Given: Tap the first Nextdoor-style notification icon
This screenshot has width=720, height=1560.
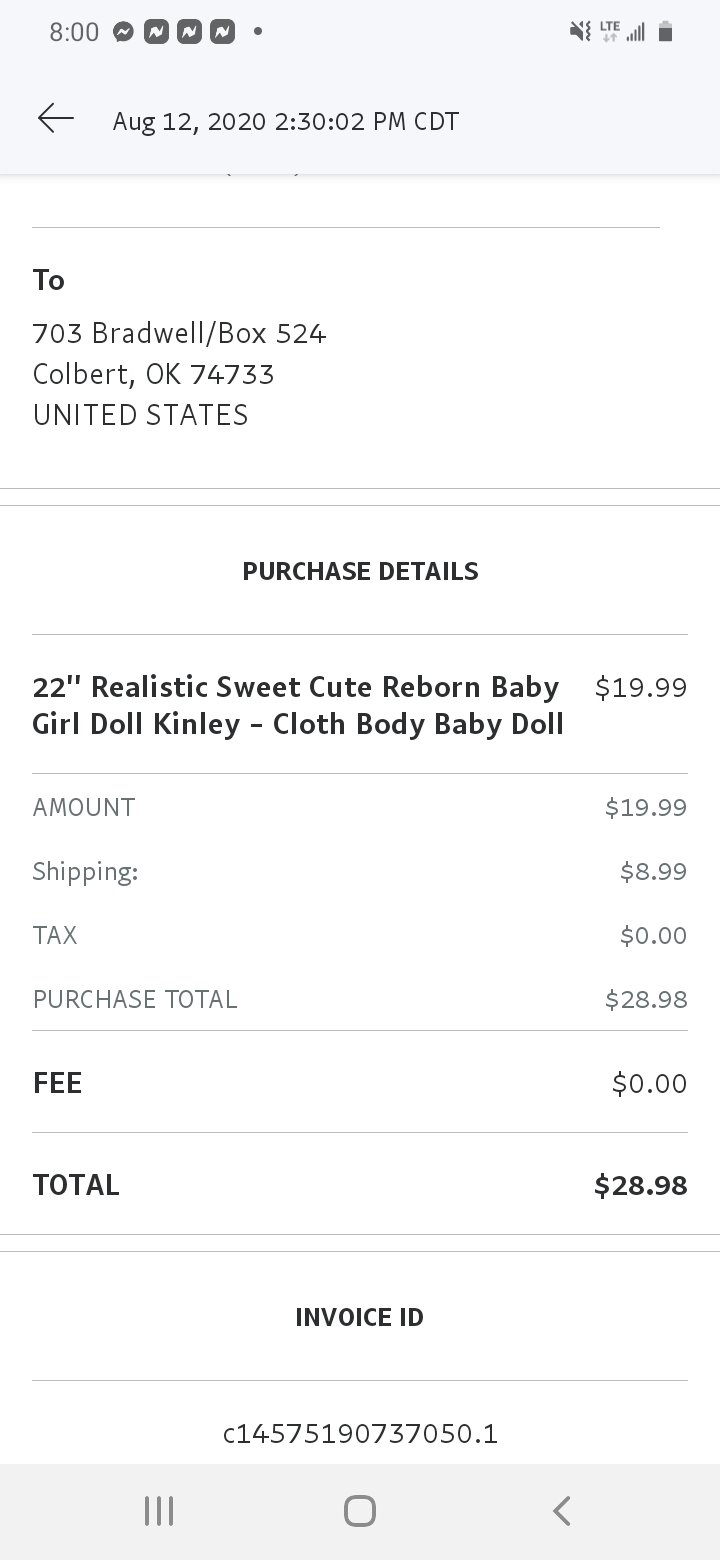Looking at the screenshot, I should coord(156,32).
